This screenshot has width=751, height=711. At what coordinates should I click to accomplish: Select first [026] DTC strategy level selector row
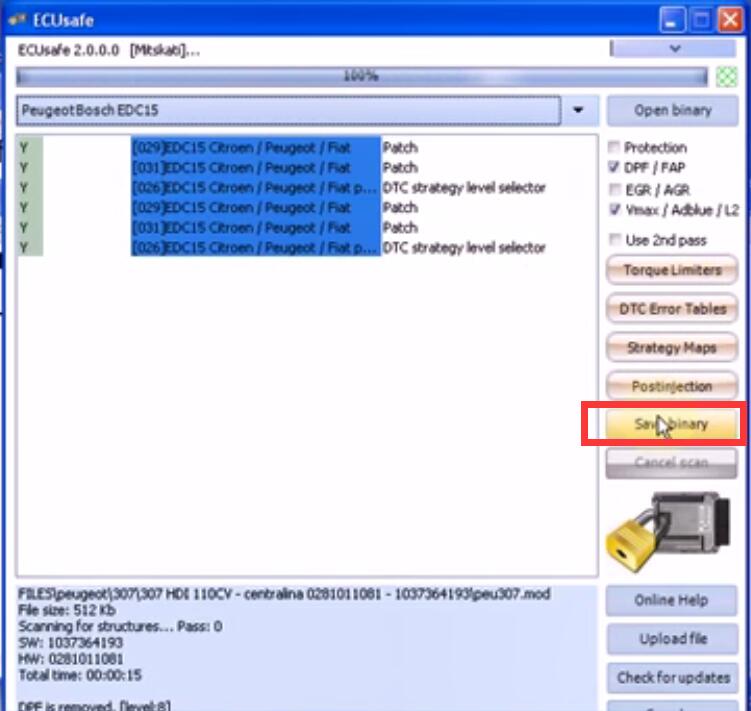[307, 187]
